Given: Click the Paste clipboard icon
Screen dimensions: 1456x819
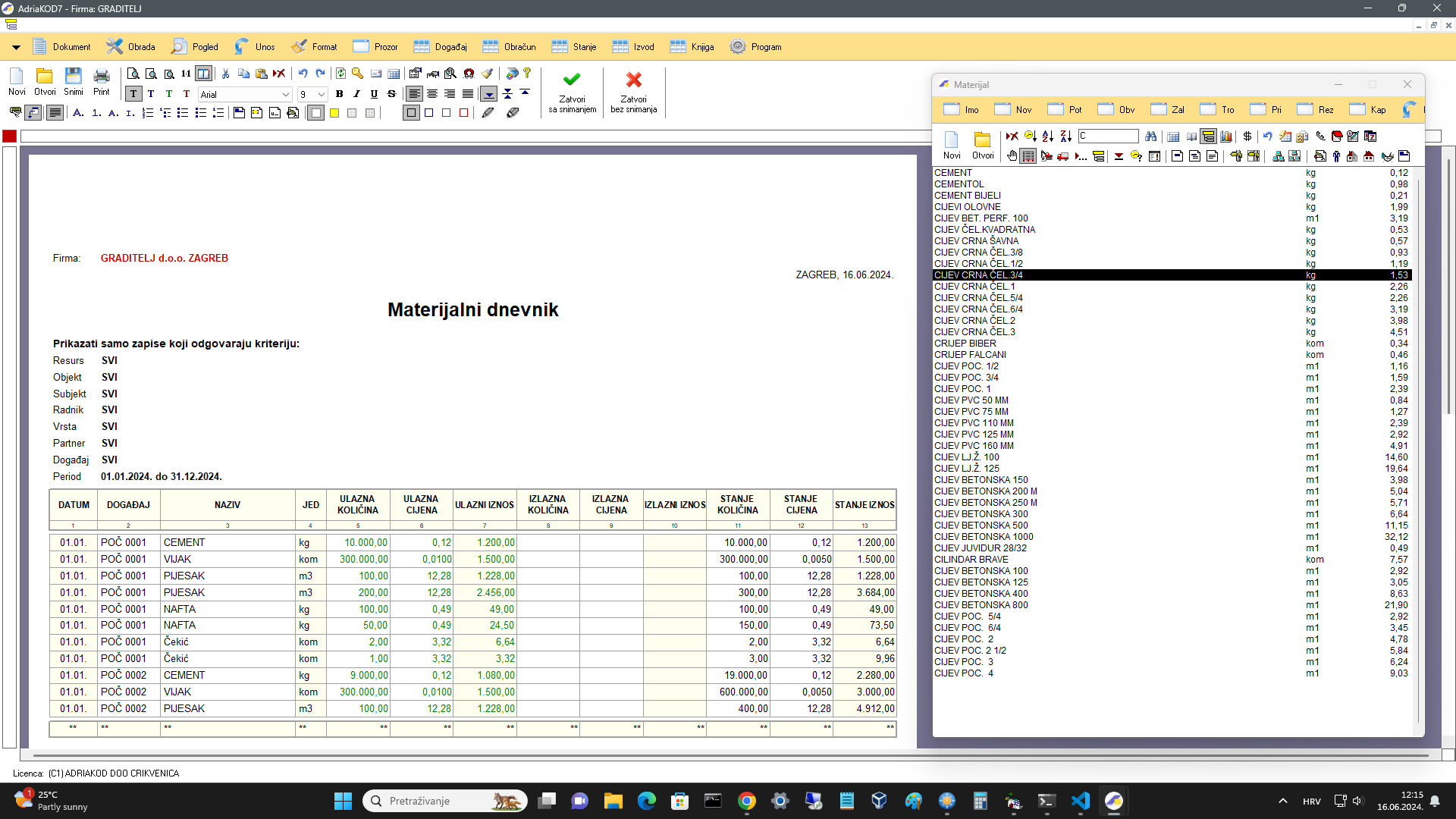Looking at the screenshot, I should click(x=262, y=74).
